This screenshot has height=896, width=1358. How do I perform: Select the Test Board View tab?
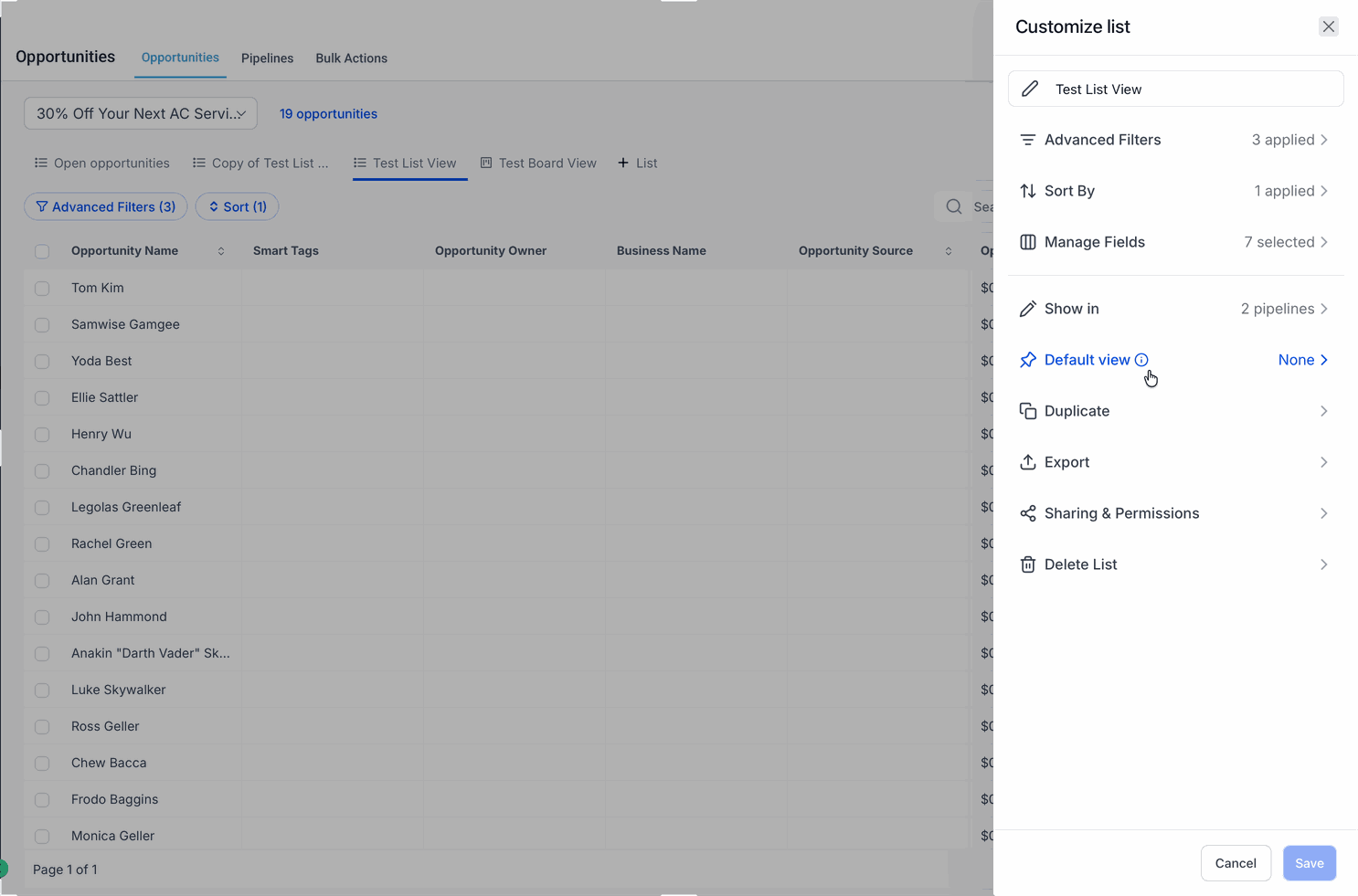pos(538,163)
